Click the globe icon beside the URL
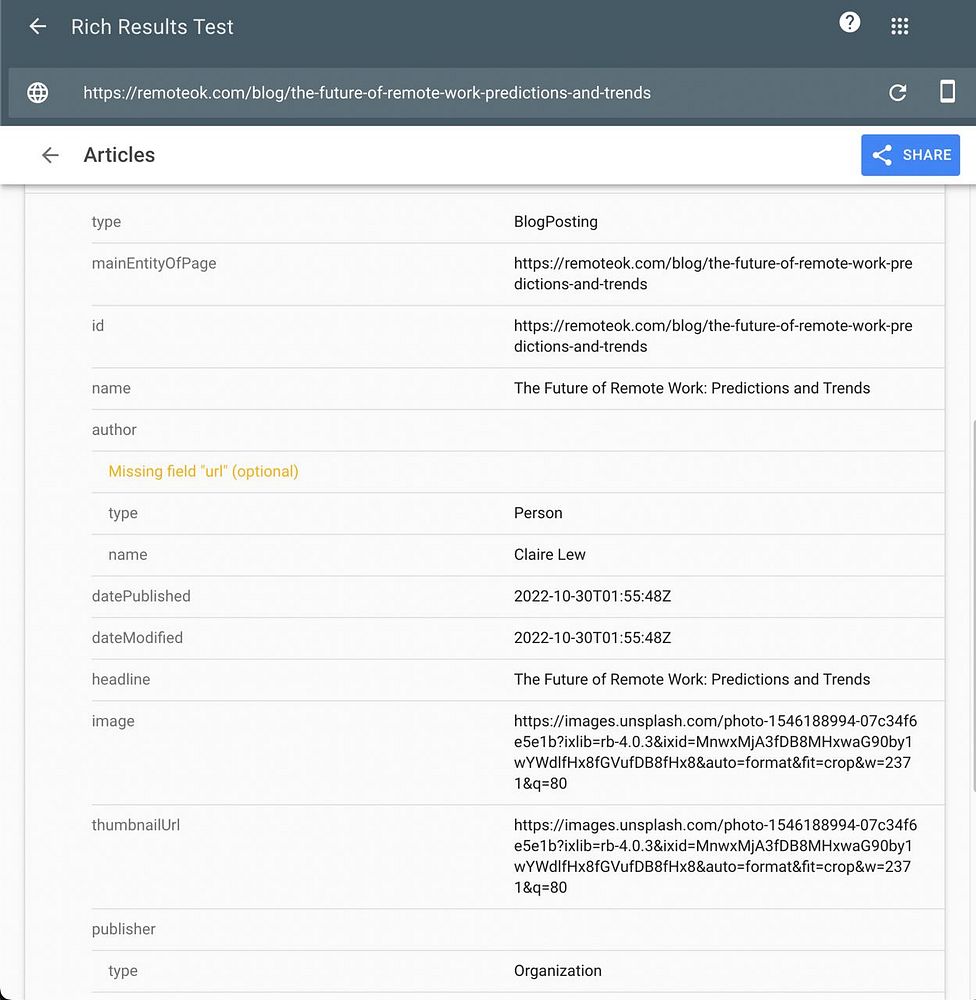The height and width of the screenshot is (1000, 976). click(x=38, y=93)
